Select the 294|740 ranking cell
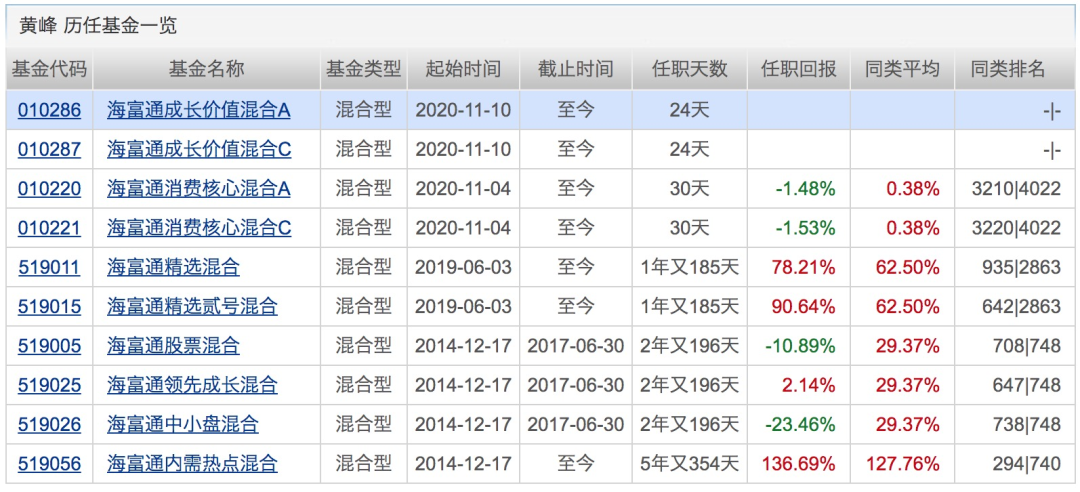The width and height of the screenshot is (1080, 492). point(1027,464)
